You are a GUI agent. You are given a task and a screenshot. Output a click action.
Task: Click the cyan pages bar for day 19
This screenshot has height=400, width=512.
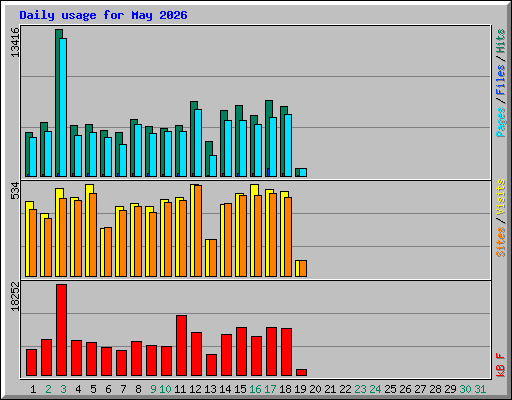point(303,172)
